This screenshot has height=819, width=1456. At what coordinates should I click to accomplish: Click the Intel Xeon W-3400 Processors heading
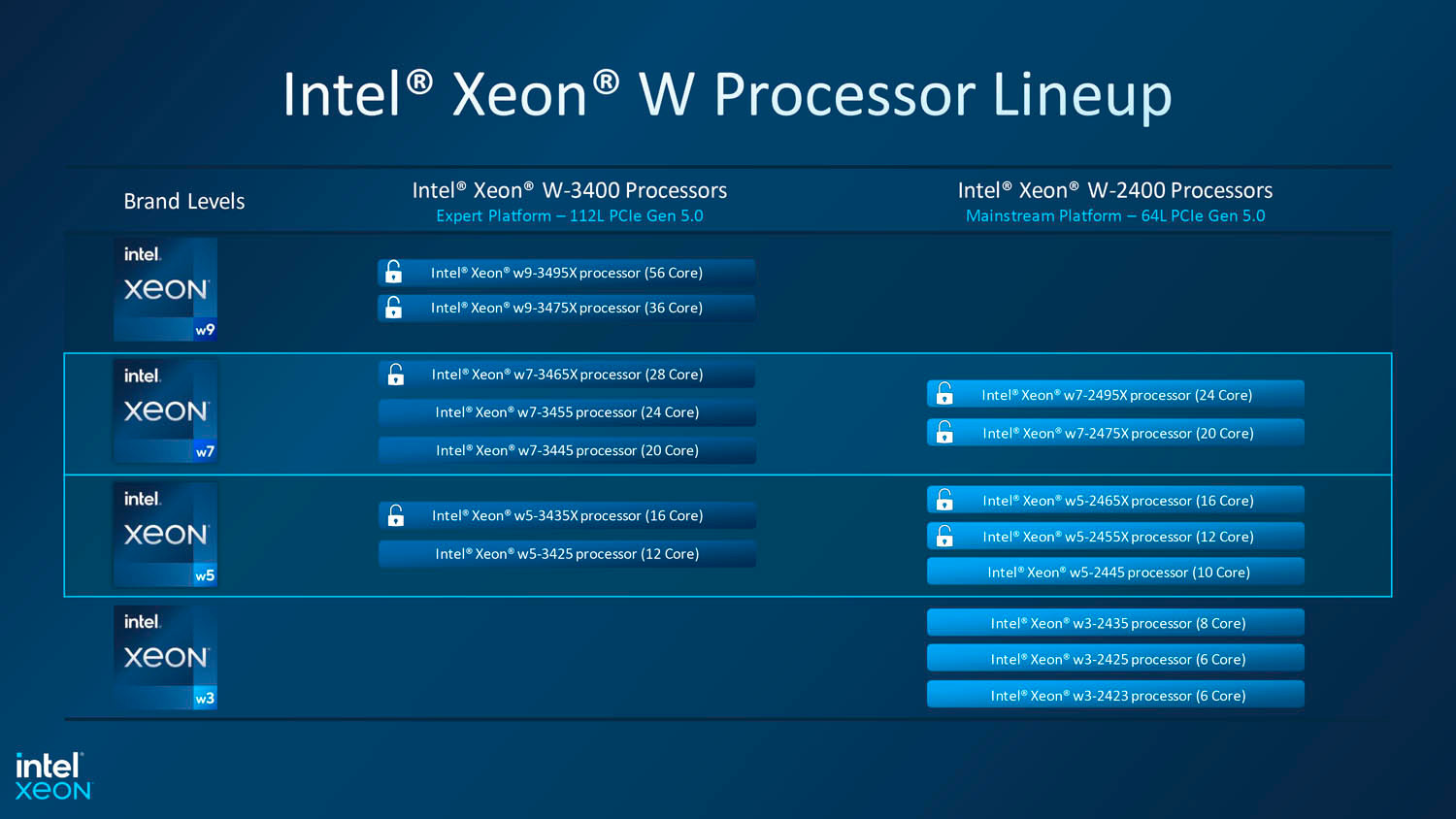[x=569, y=190]
